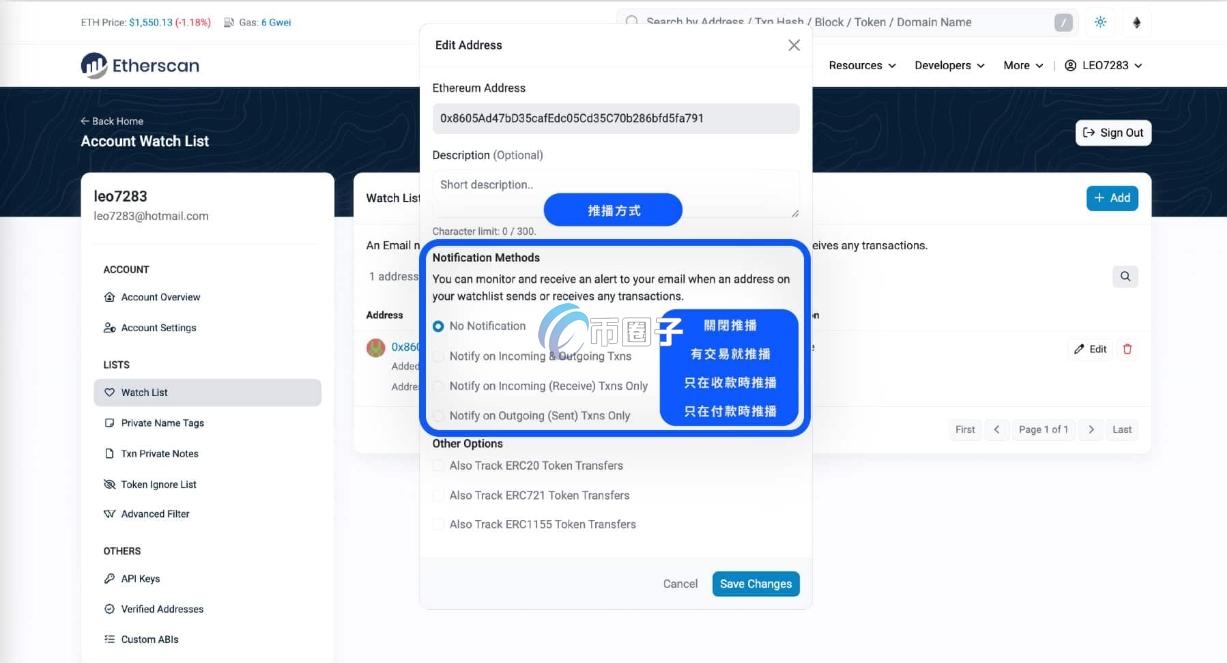Screen dimensions: 1227x663
Task: Close the Edit Address dialog
Action: 794,45
